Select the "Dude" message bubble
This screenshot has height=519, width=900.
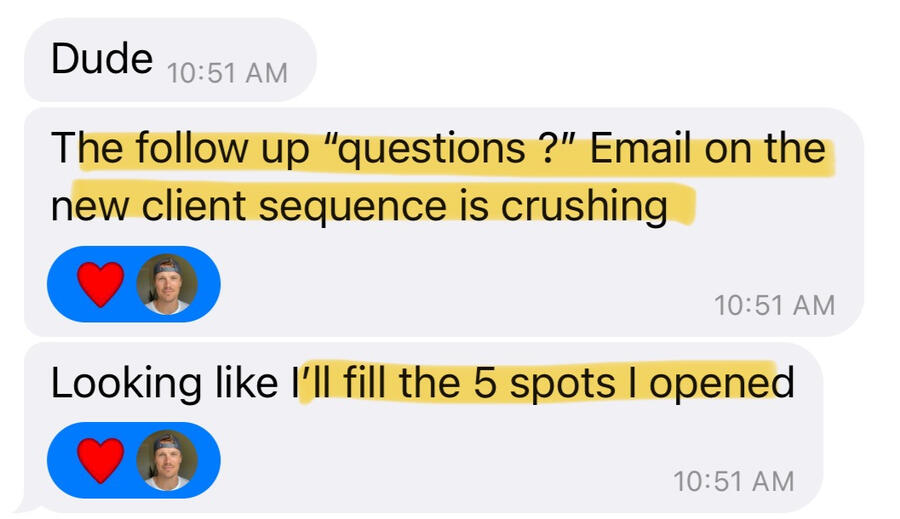(100, 60)
